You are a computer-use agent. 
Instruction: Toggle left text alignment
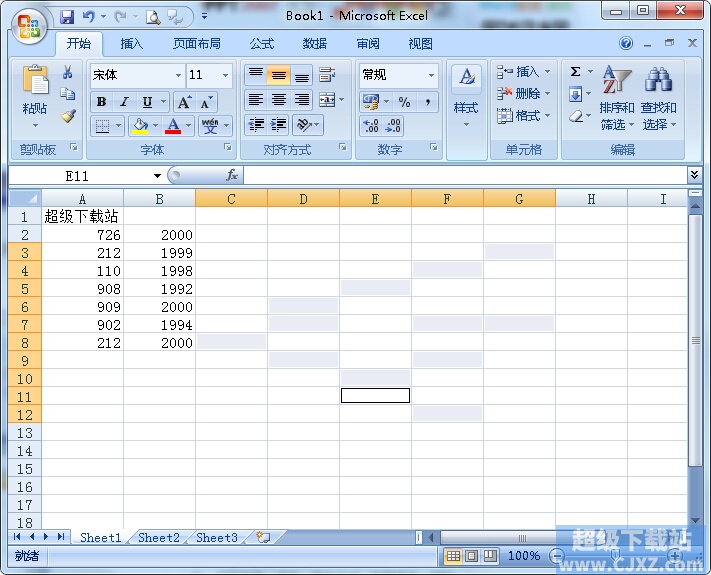256,99
